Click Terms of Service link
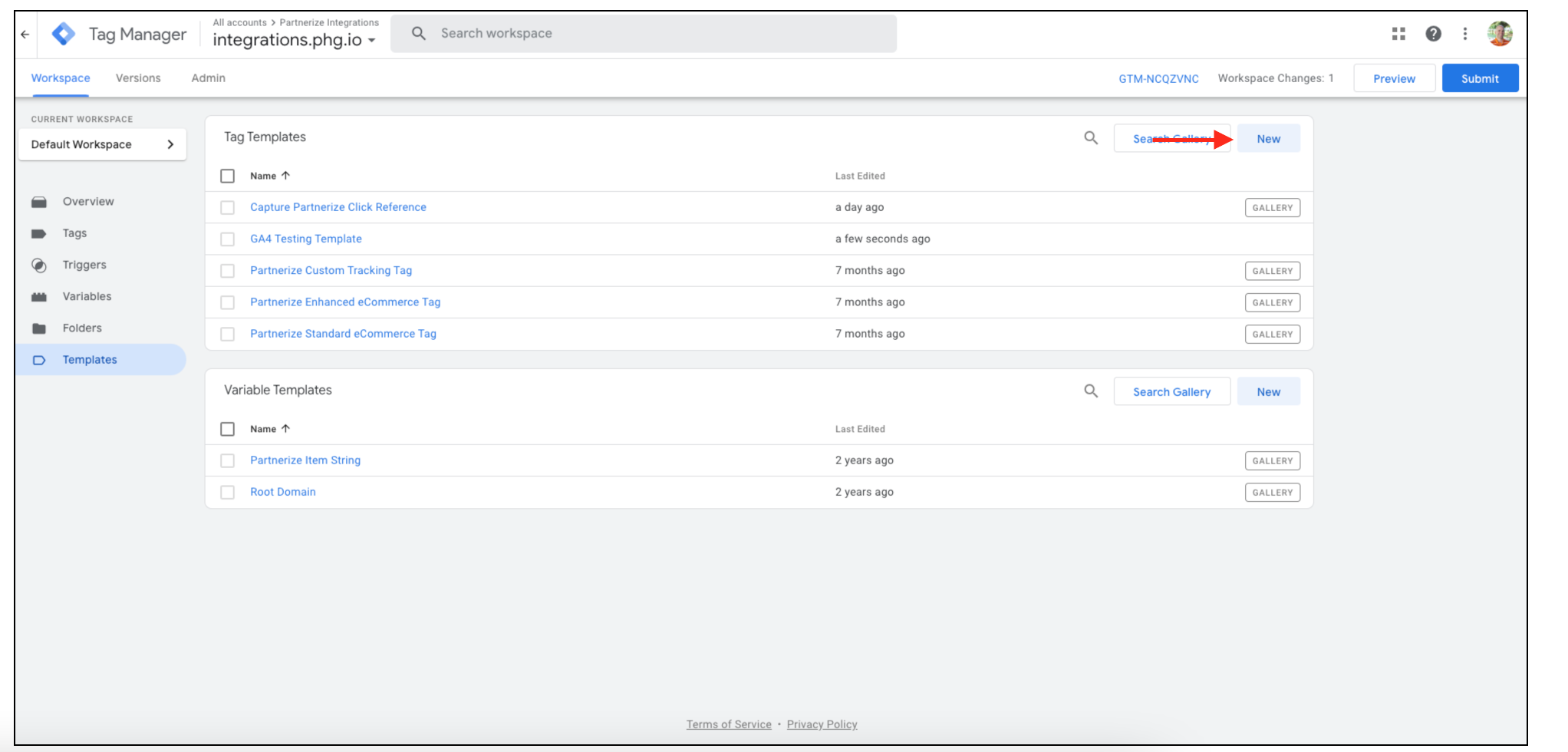Viewport: 1568px width, 752px height. 729,724
